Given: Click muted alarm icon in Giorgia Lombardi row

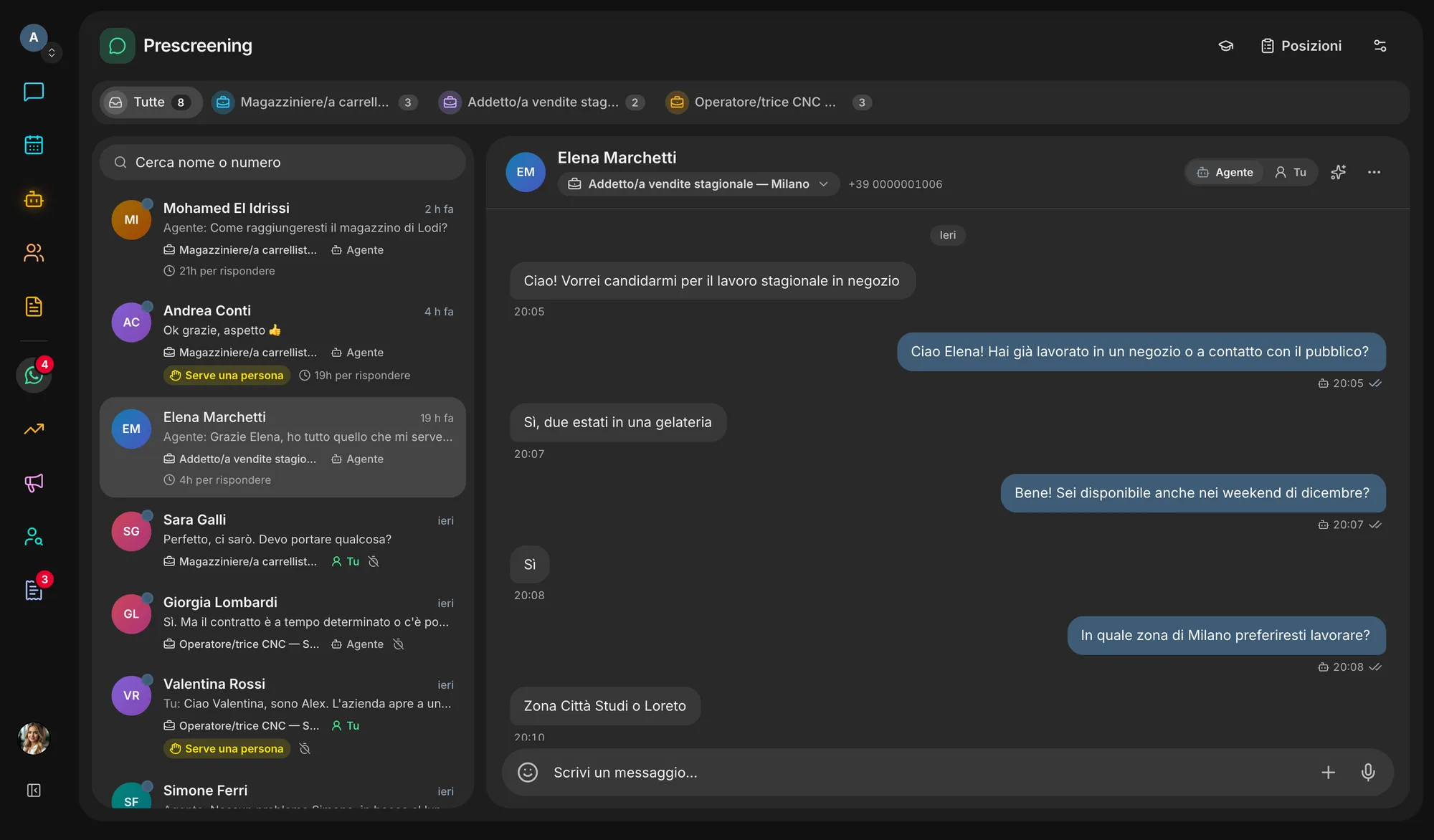Looking at the screenshot, I should click(x=399, y=644).
